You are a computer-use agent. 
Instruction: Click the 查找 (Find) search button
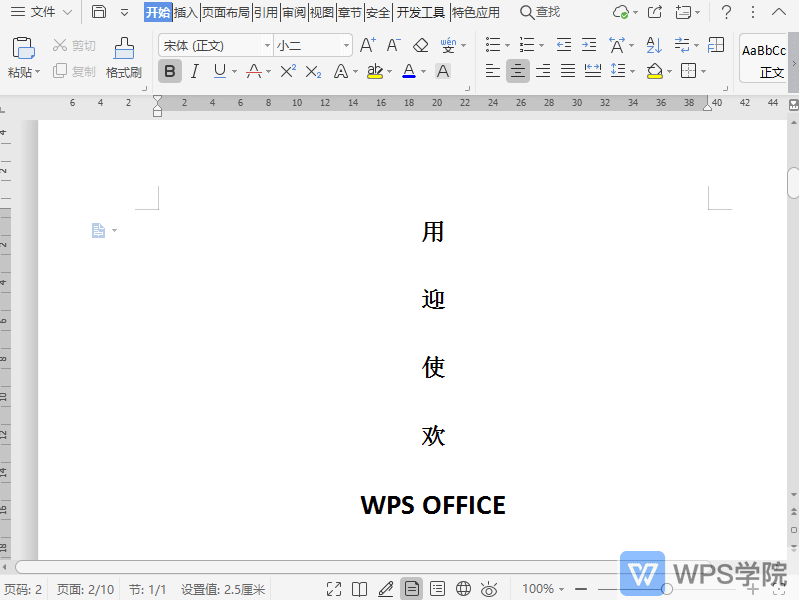(540, 12)
